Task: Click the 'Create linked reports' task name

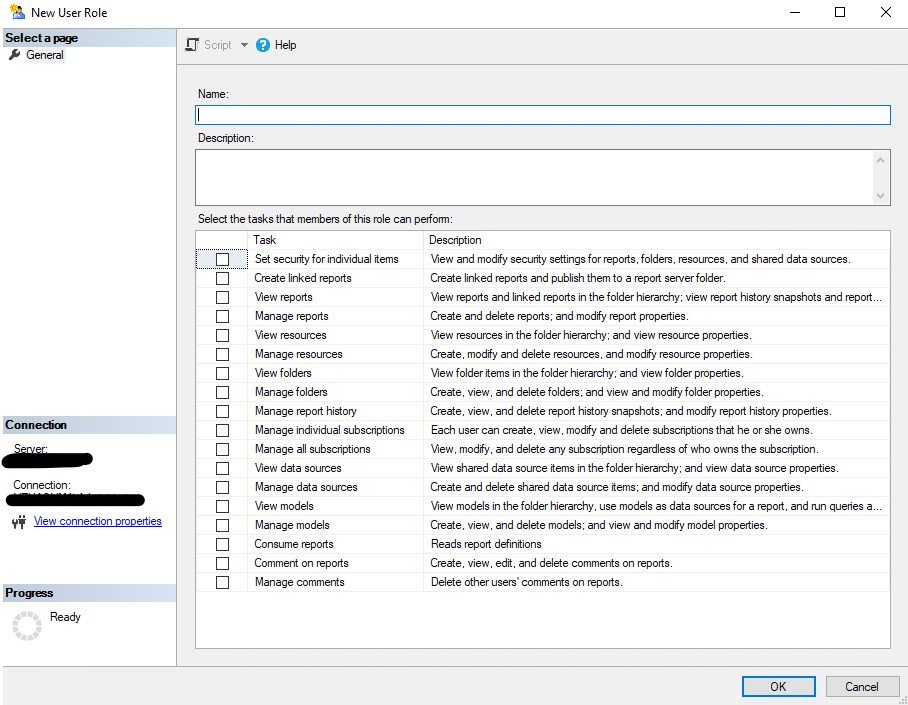Action: [x=302, y=278]
